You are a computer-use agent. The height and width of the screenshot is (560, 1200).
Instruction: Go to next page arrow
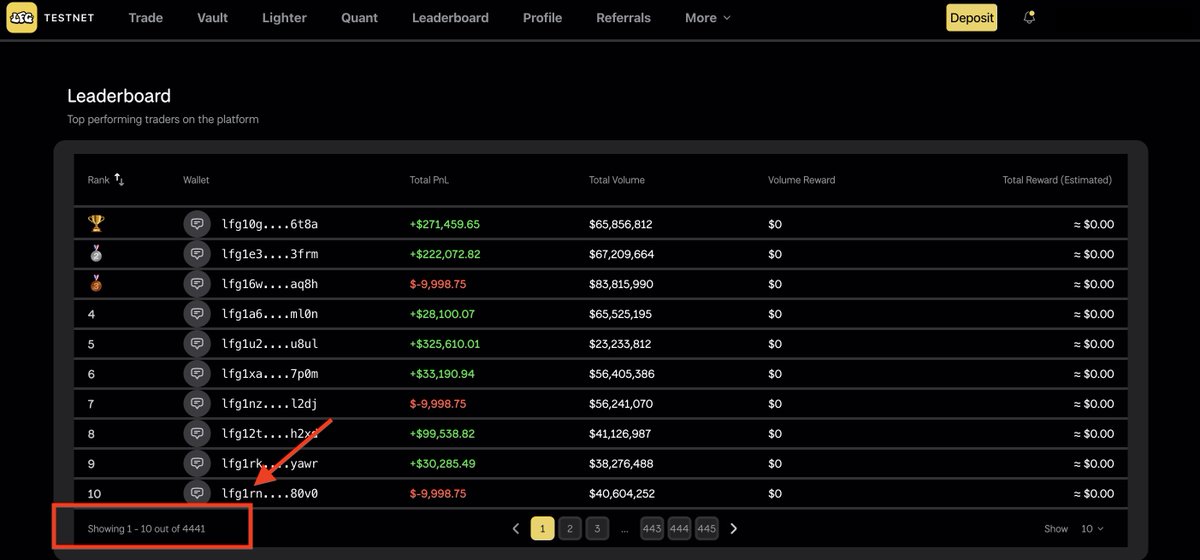click(733, 528)
